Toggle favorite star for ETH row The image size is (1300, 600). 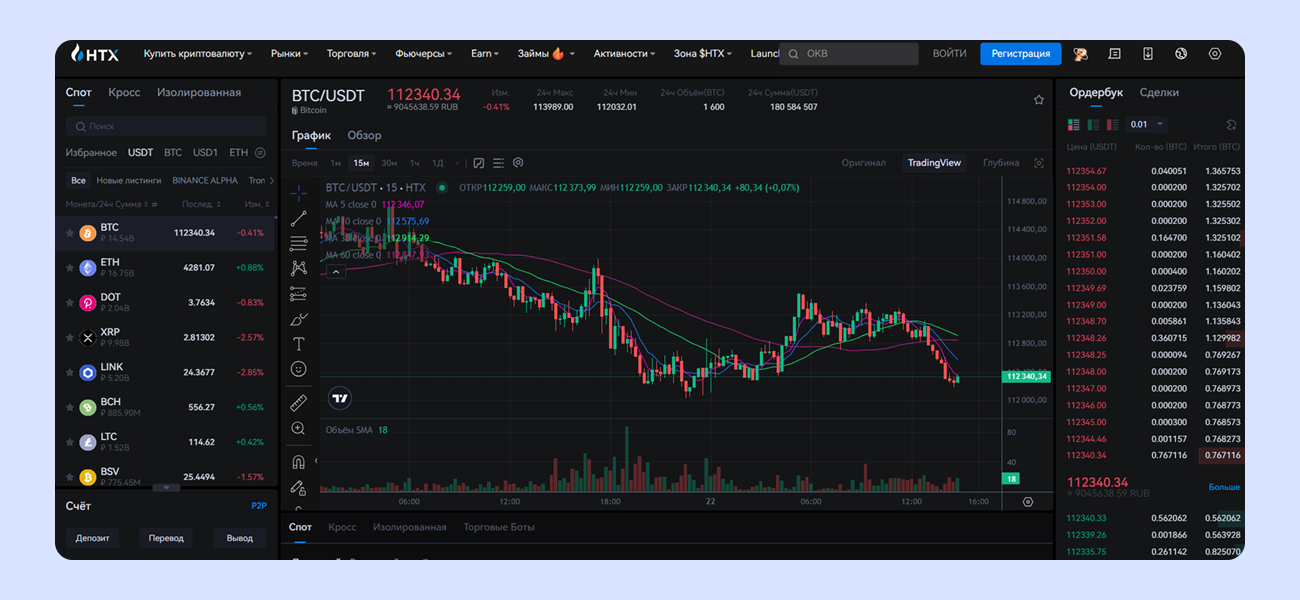pyautogui.click(x=69, y=268)
